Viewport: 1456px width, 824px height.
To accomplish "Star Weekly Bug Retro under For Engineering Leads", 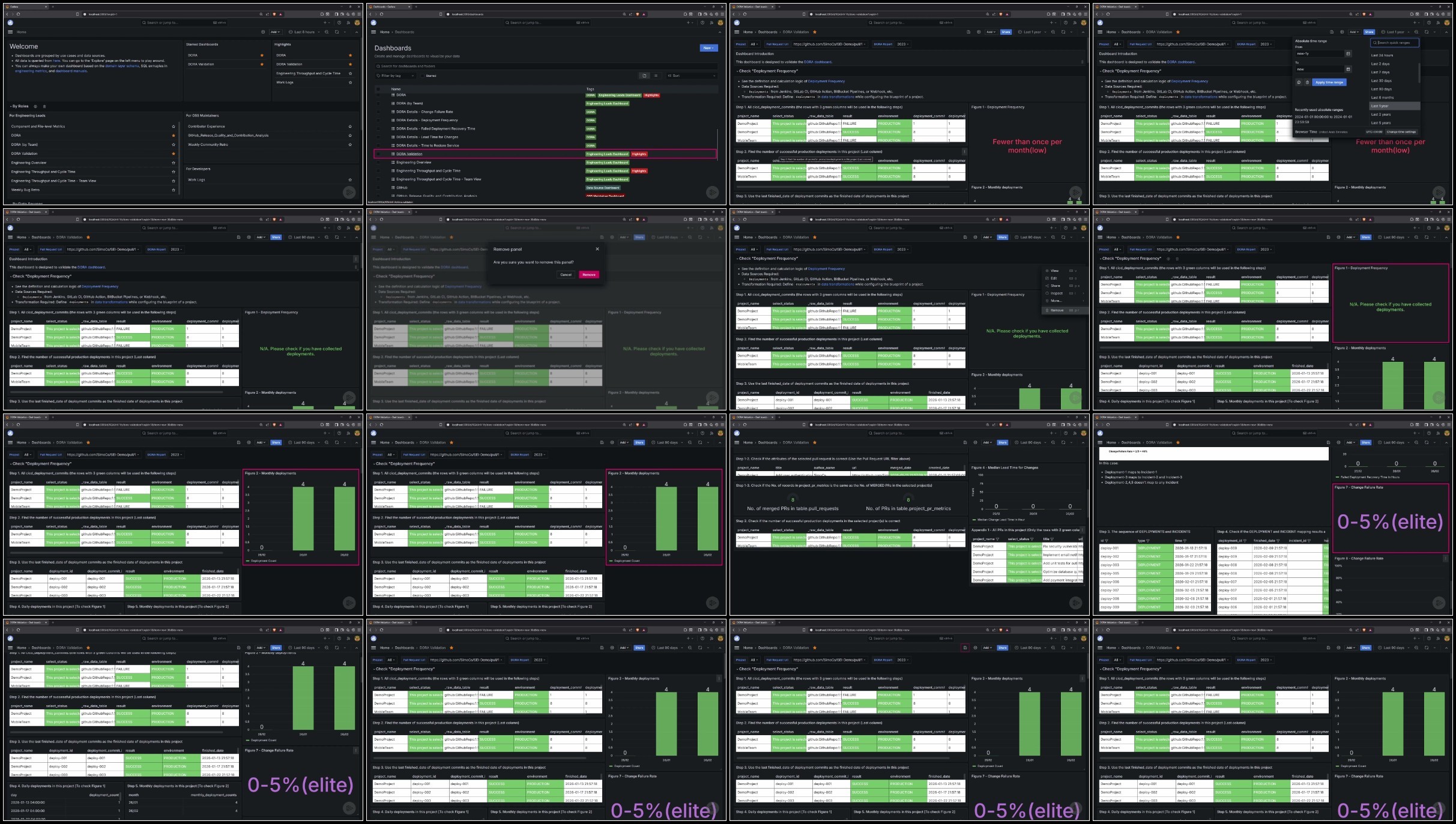I will 174,190.
